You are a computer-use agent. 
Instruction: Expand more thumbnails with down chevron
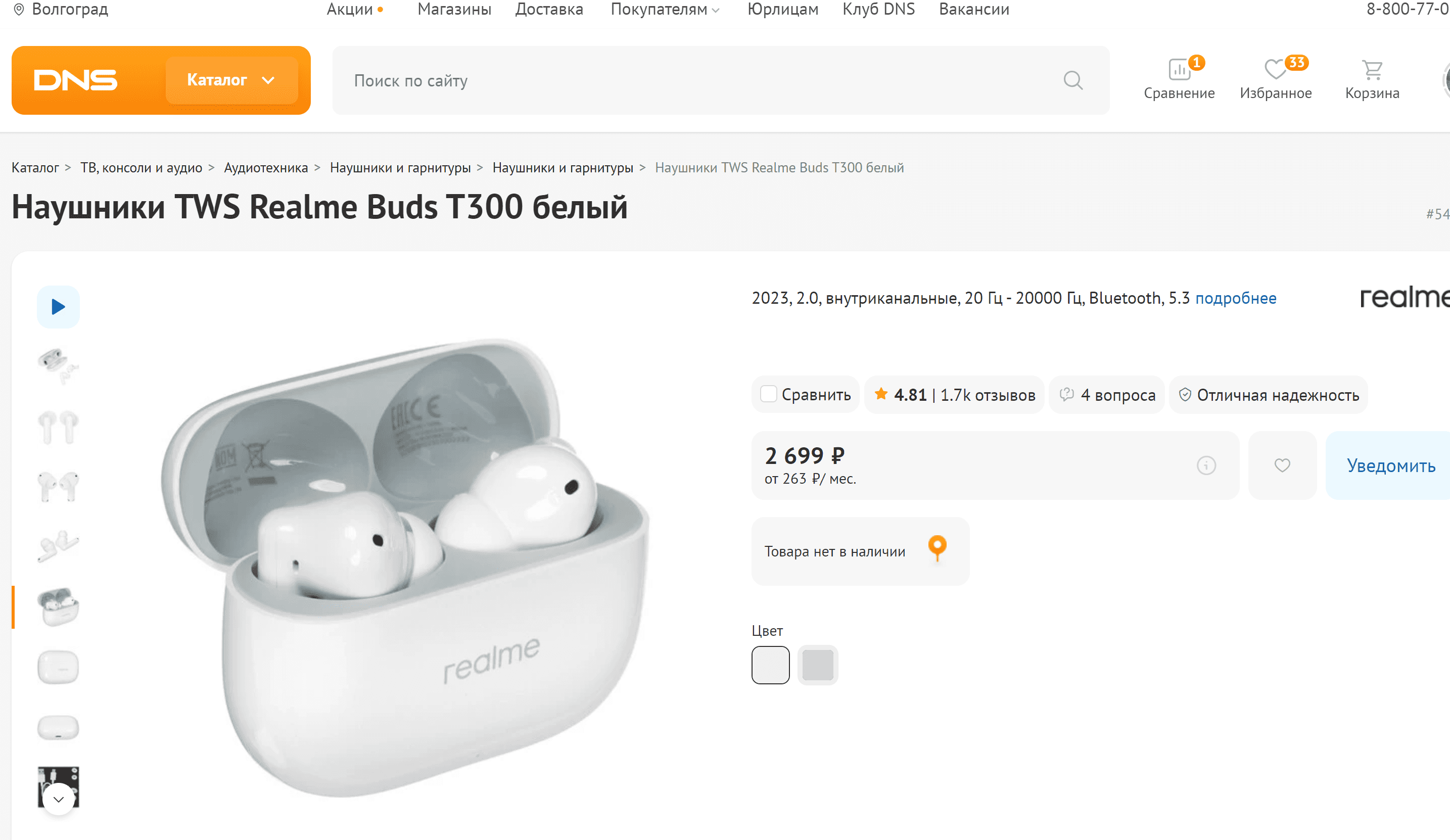click(x=58, y=799)
